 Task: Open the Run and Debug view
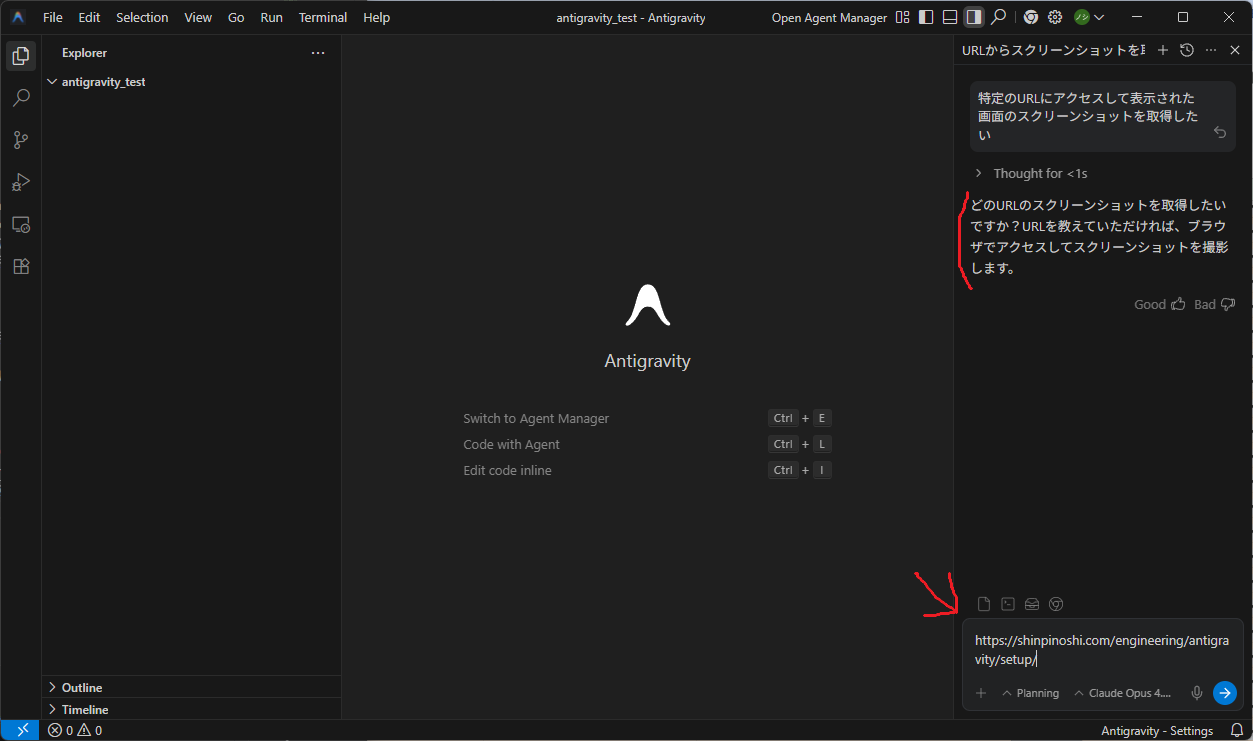(21, 182)
